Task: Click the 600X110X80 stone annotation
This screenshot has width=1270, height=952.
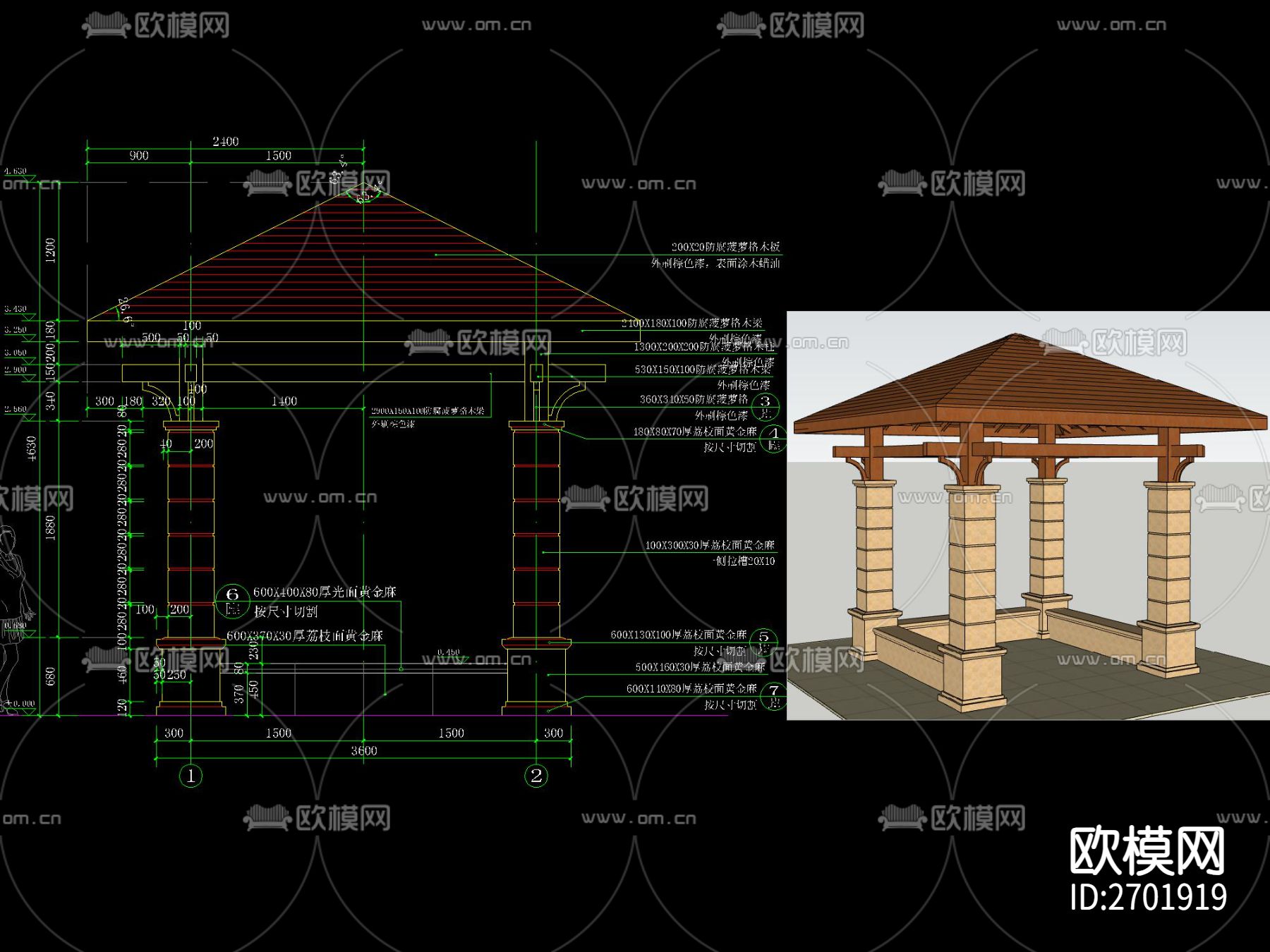Action: click(x=691, y=689)
